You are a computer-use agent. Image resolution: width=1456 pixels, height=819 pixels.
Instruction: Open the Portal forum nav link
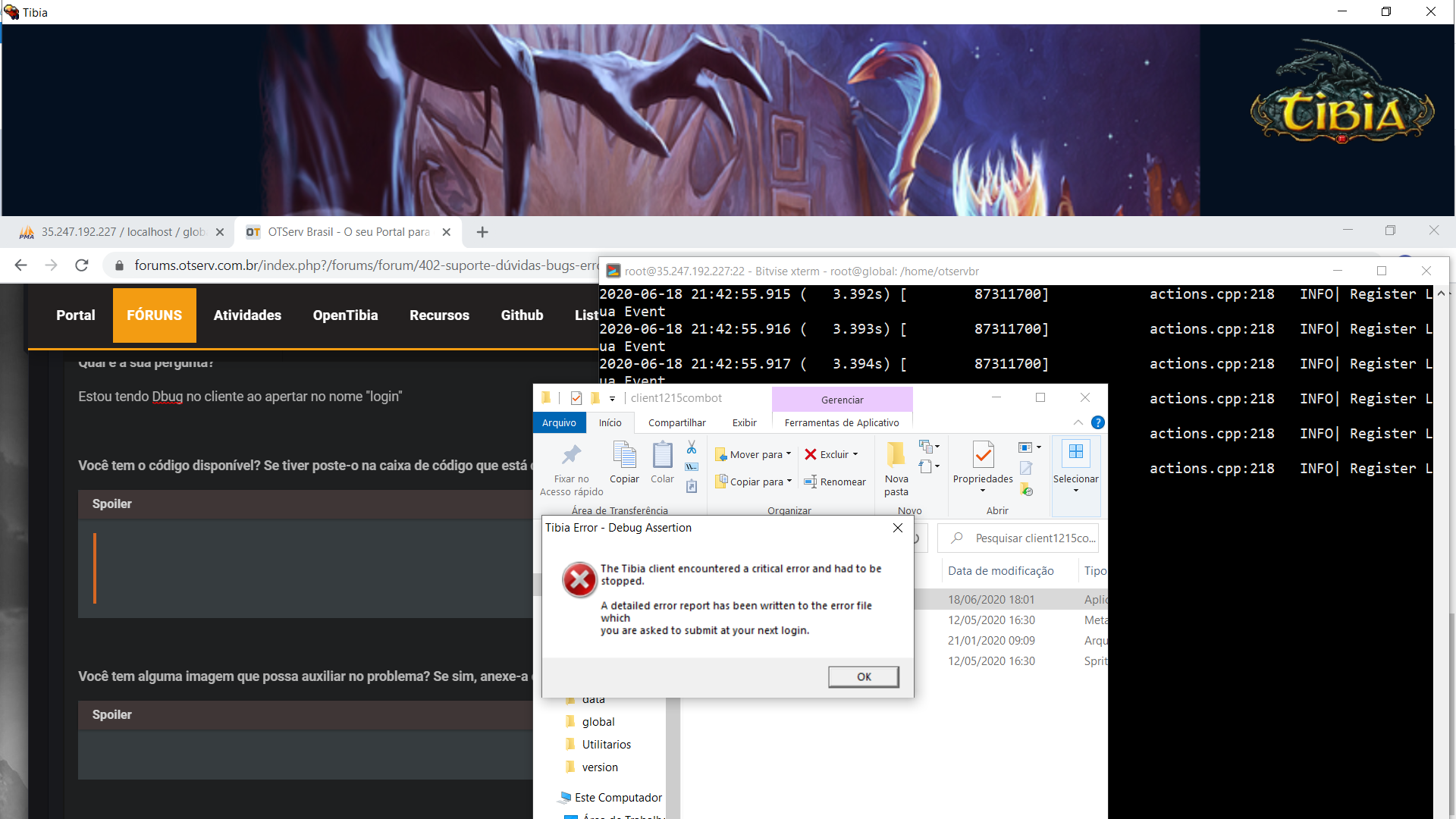(x=76, y=315)
